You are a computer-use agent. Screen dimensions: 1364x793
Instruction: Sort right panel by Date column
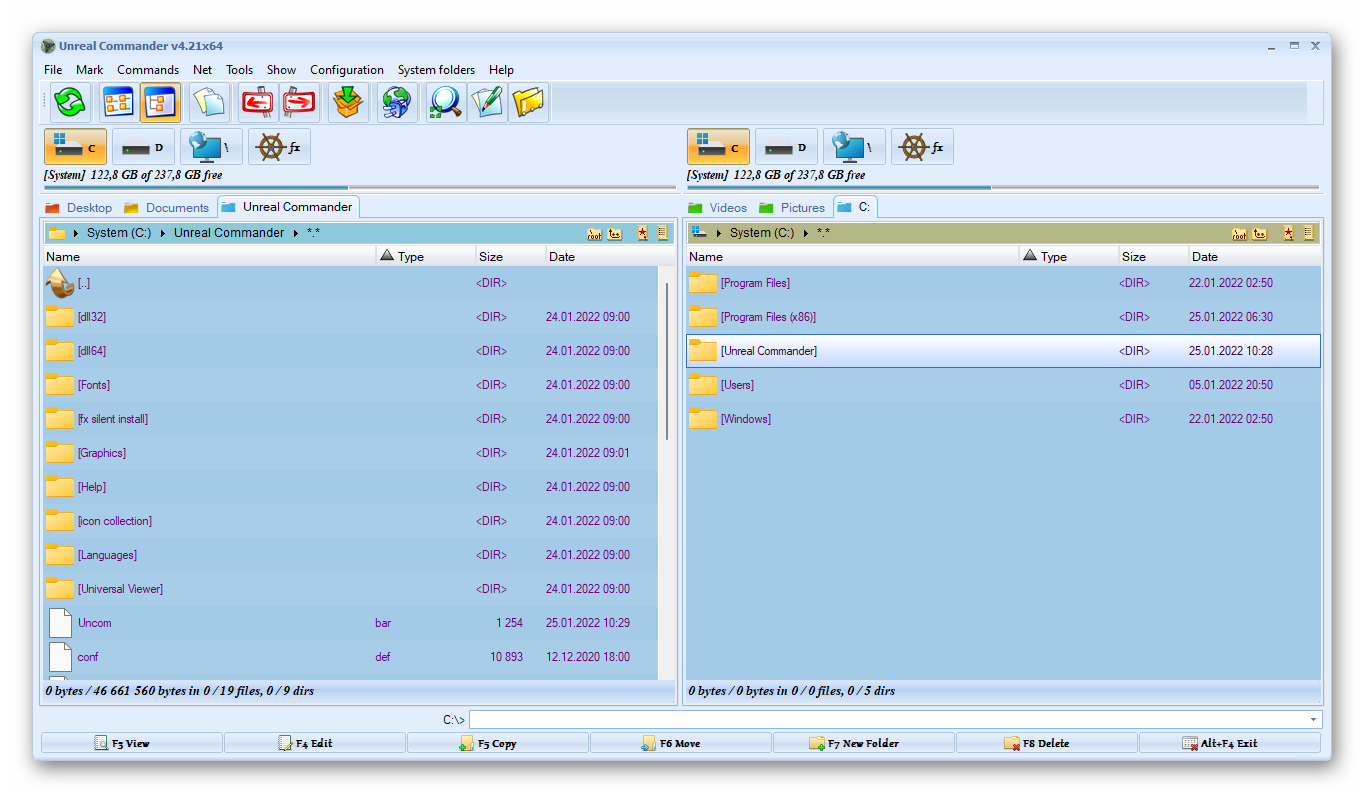point(1254,256)
